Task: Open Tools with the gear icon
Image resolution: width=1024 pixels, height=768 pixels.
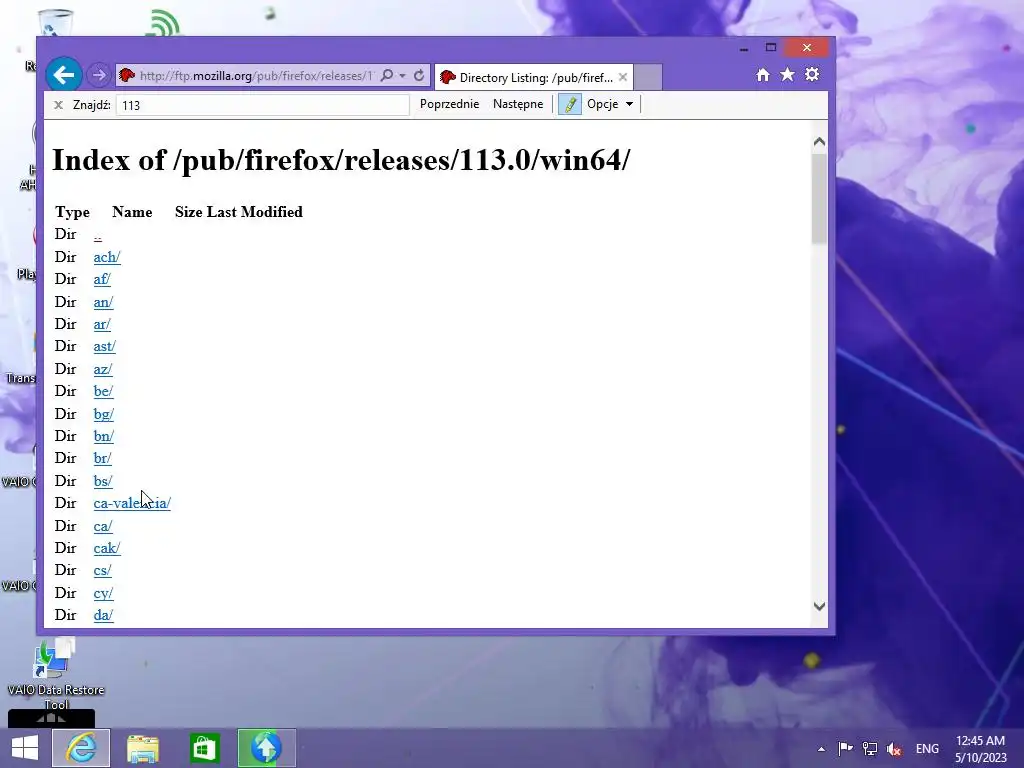Action: tap(812, 74)
